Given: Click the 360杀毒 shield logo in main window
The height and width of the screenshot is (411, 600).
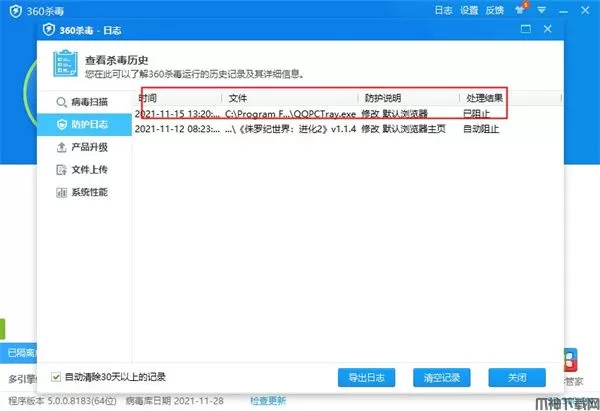Looking at the screenshot, I should click(x=16, y=11).
